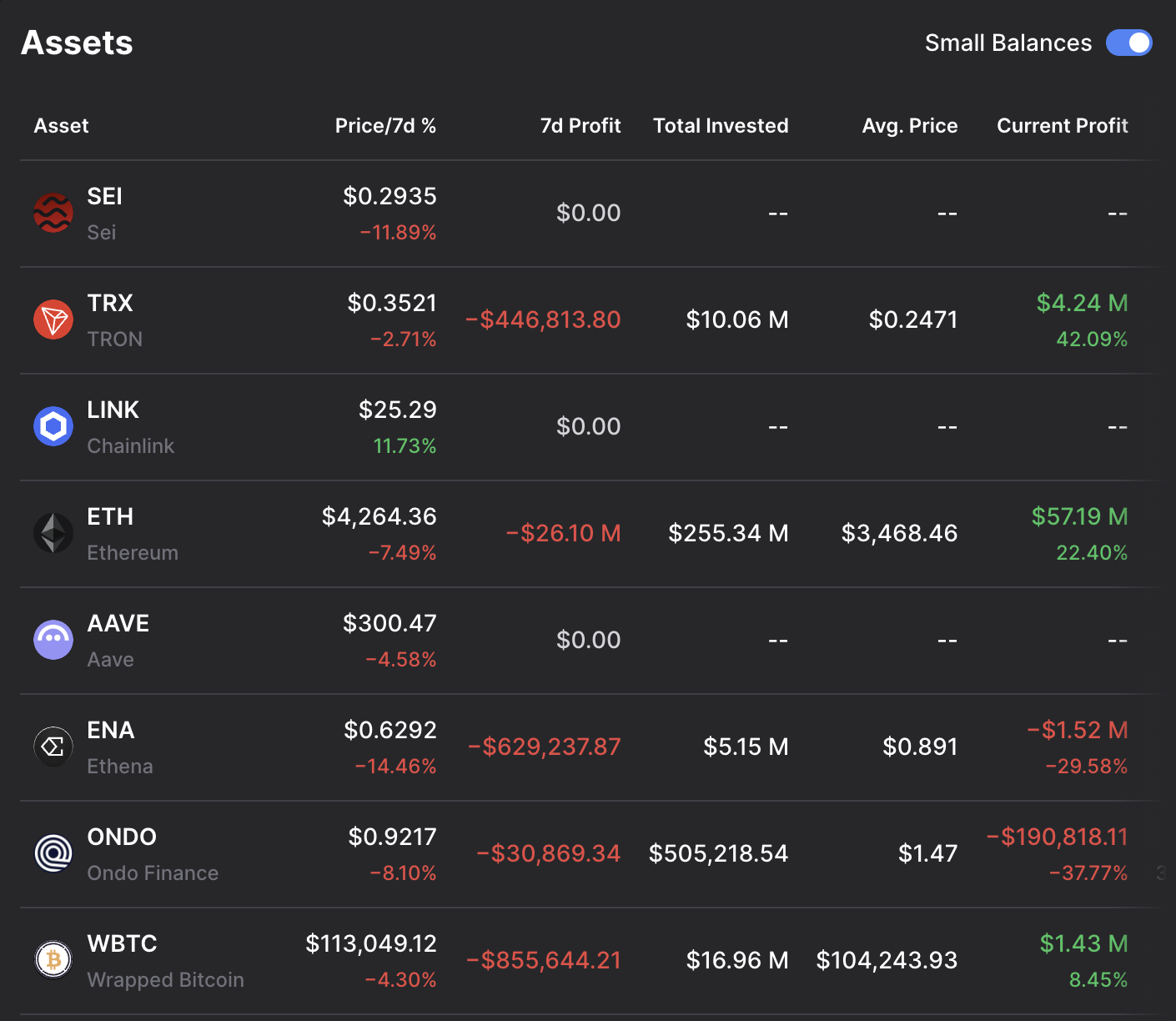The width and height of the screenshot is (1176, 1021).
Task: Sort by the 7d Profit header
Action: [x=580, y=126]
